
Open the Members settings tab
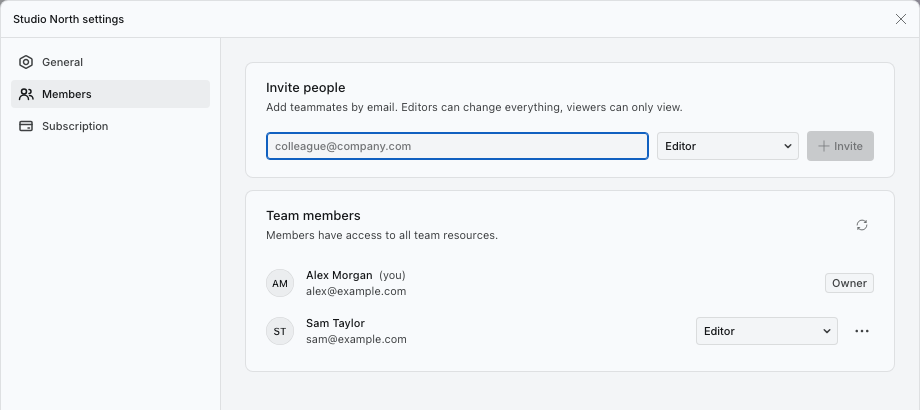click(110, 94)
